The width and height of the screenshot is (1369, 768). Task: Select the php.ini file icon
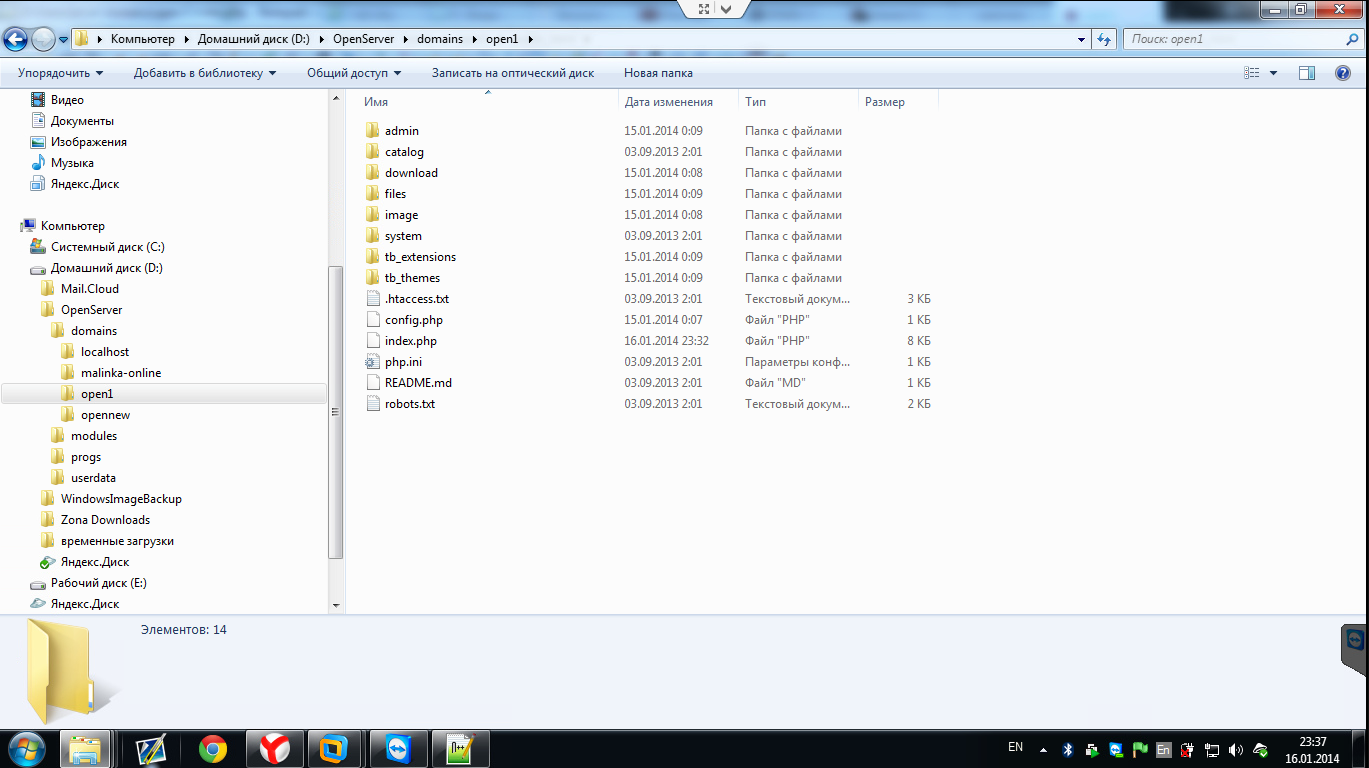click(372, 362)
